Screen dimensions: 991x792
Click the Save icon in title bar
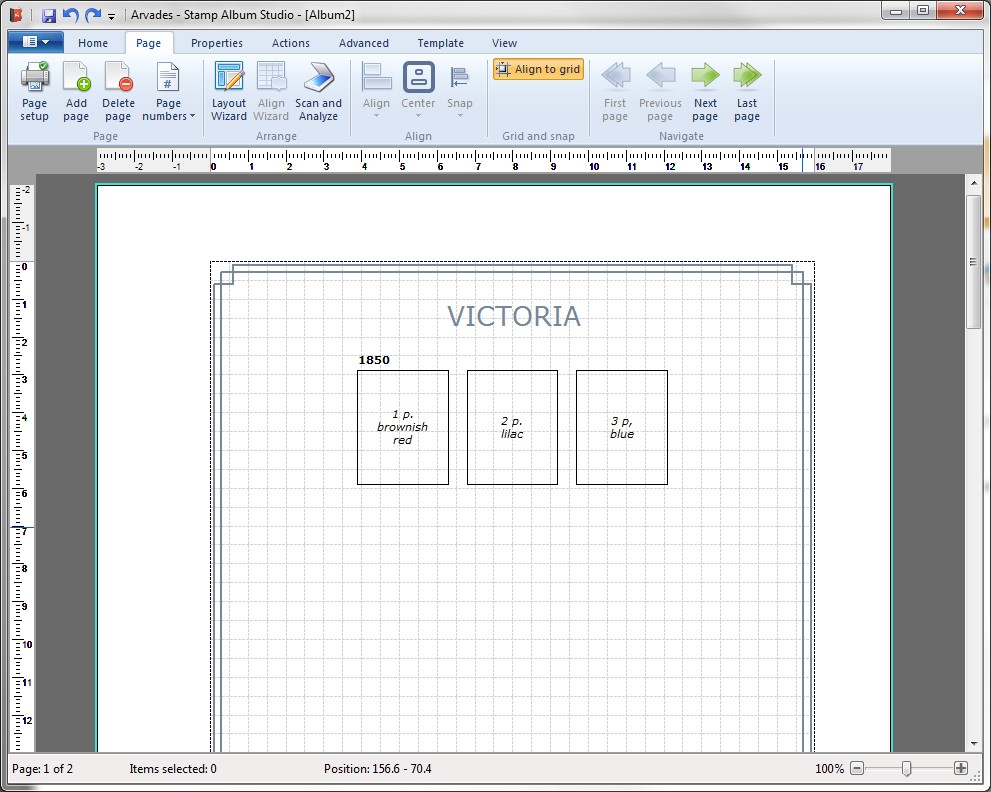point(48,15)
